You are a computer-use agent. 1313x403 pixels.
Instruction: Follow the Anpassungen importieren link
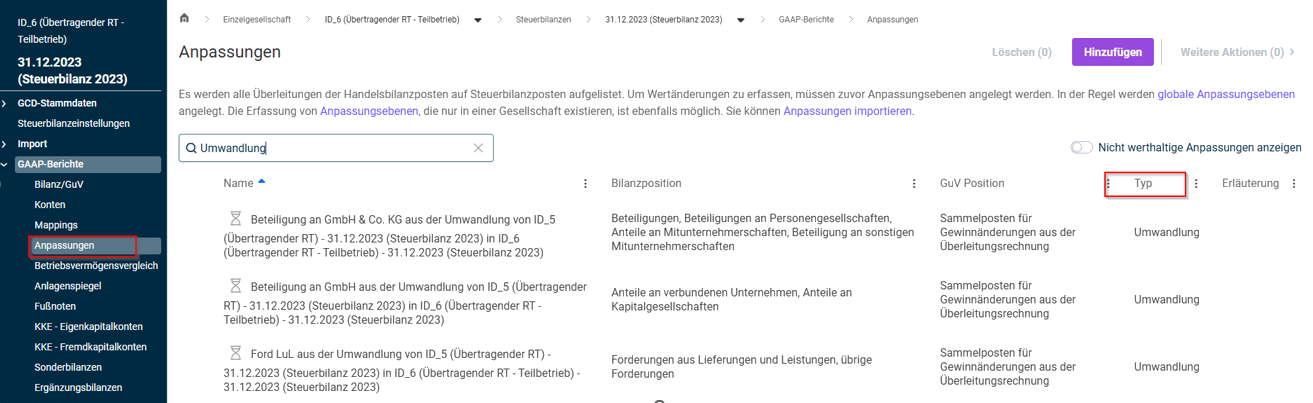pyautogui.click(x=848, y=111)
